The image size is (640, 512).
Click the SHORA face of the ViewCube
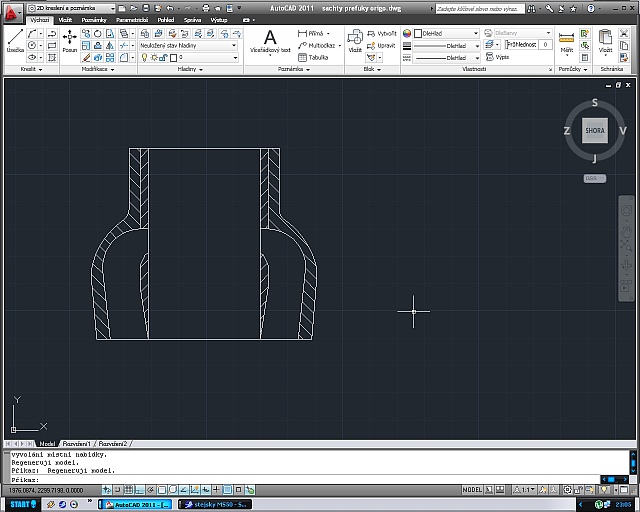595,131
